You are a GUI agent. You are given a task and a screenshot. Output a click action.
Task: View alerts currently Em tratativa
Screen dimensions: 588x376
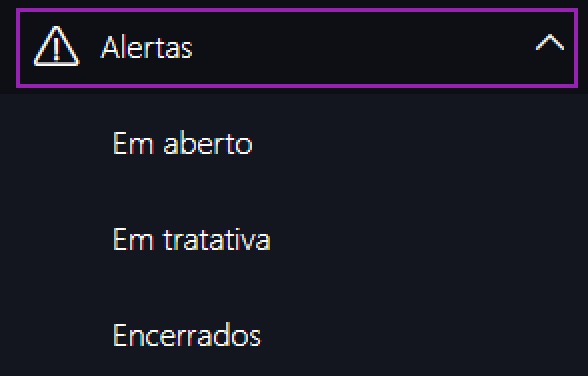191,239
